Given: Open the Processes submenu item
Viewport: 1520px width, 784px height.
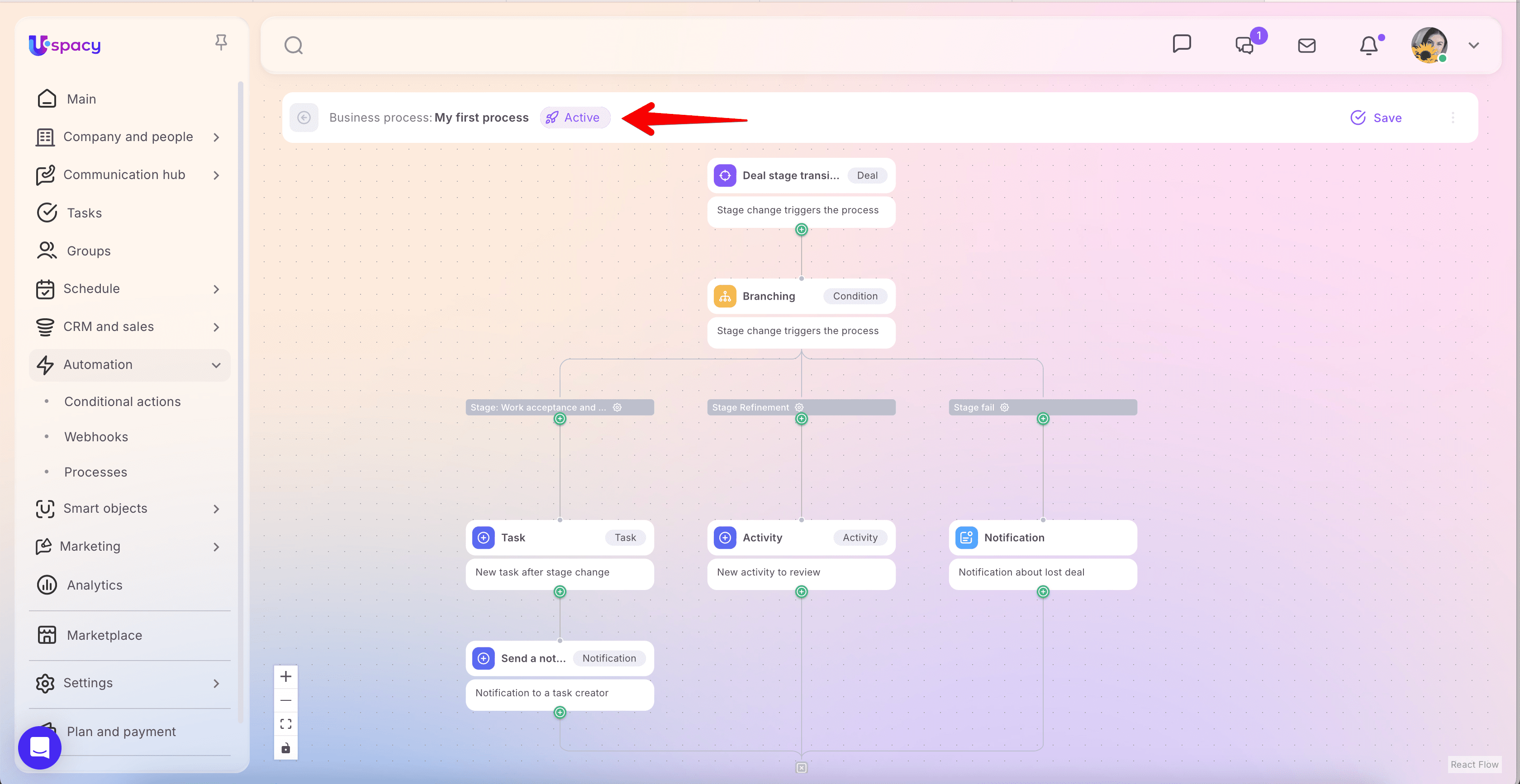Looking at the screenshot, I should pyautogui.click(x=95, y=472).
